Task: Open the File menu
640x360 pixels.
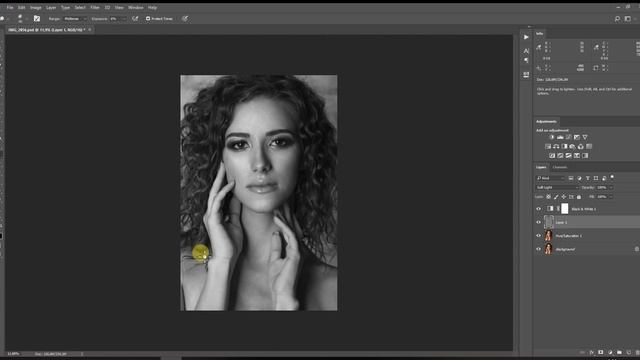Action: pyautogui.click(x=10, y=7)
